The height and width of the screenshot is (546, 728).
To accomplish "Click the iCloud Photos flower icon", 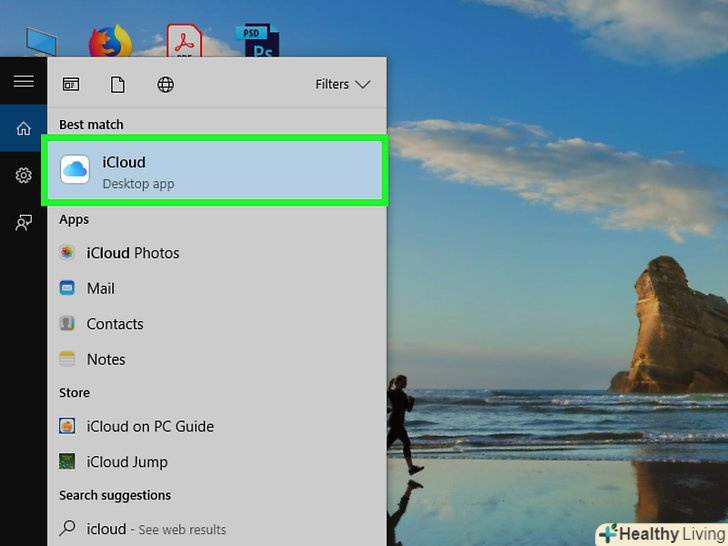I will point(67,252).
